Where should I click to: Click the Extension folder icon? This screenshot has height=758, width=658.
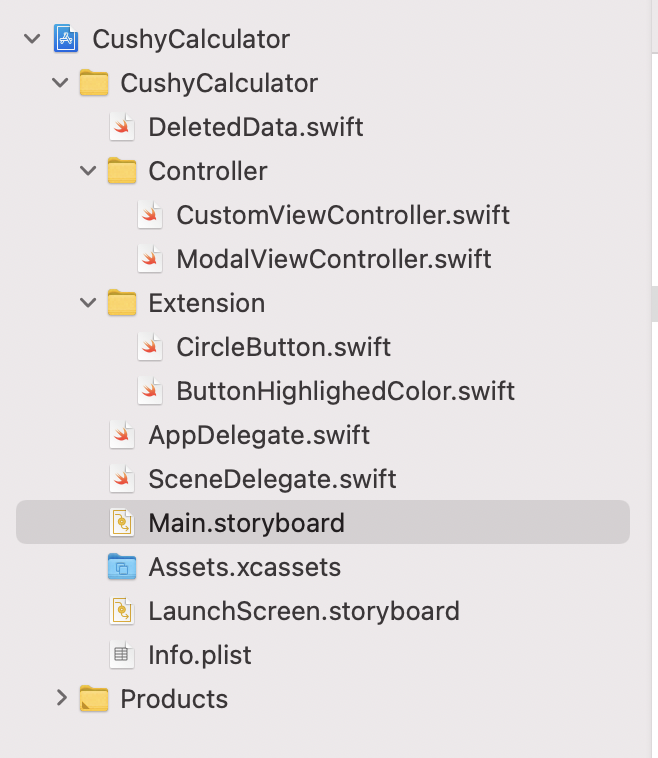pos(122,303)
